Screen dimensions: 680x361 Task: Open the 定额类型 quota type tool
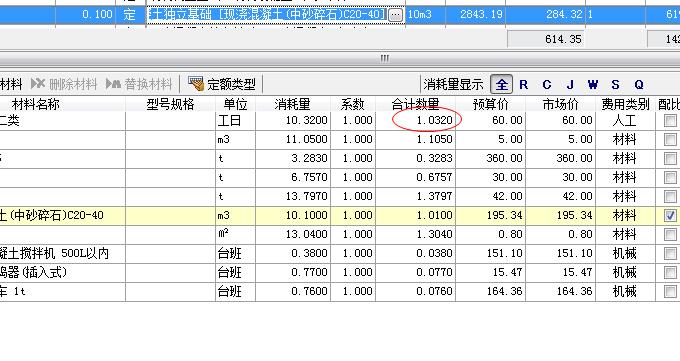pyautogui.click(x=222, y=84)
